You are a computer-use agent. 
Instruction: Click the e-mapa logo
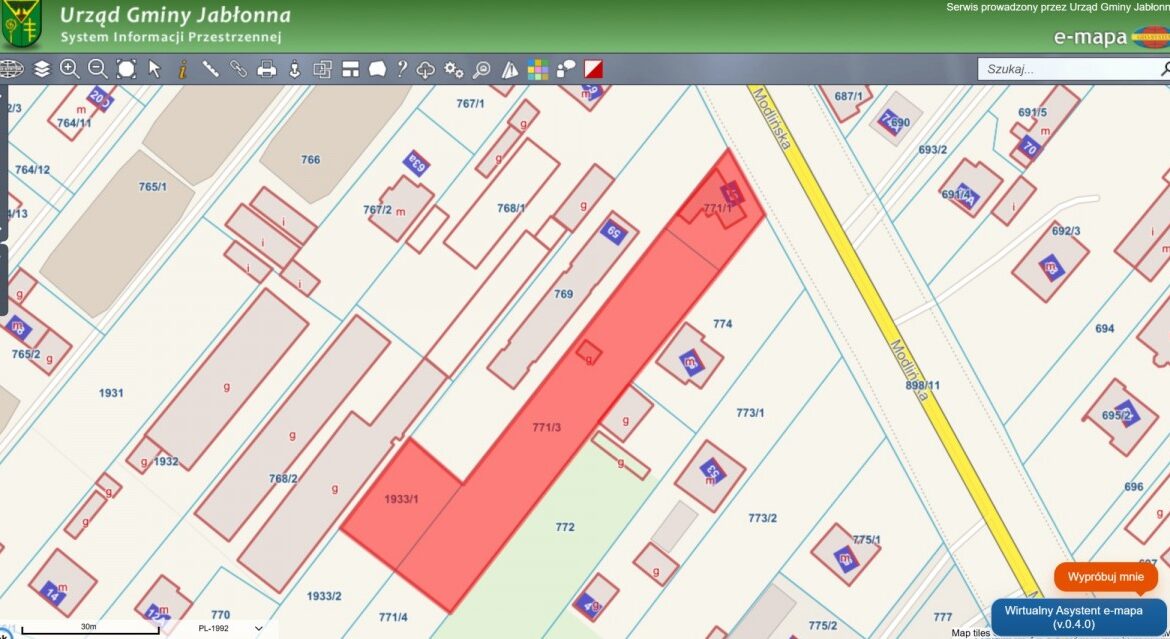tap(1111, 36)
